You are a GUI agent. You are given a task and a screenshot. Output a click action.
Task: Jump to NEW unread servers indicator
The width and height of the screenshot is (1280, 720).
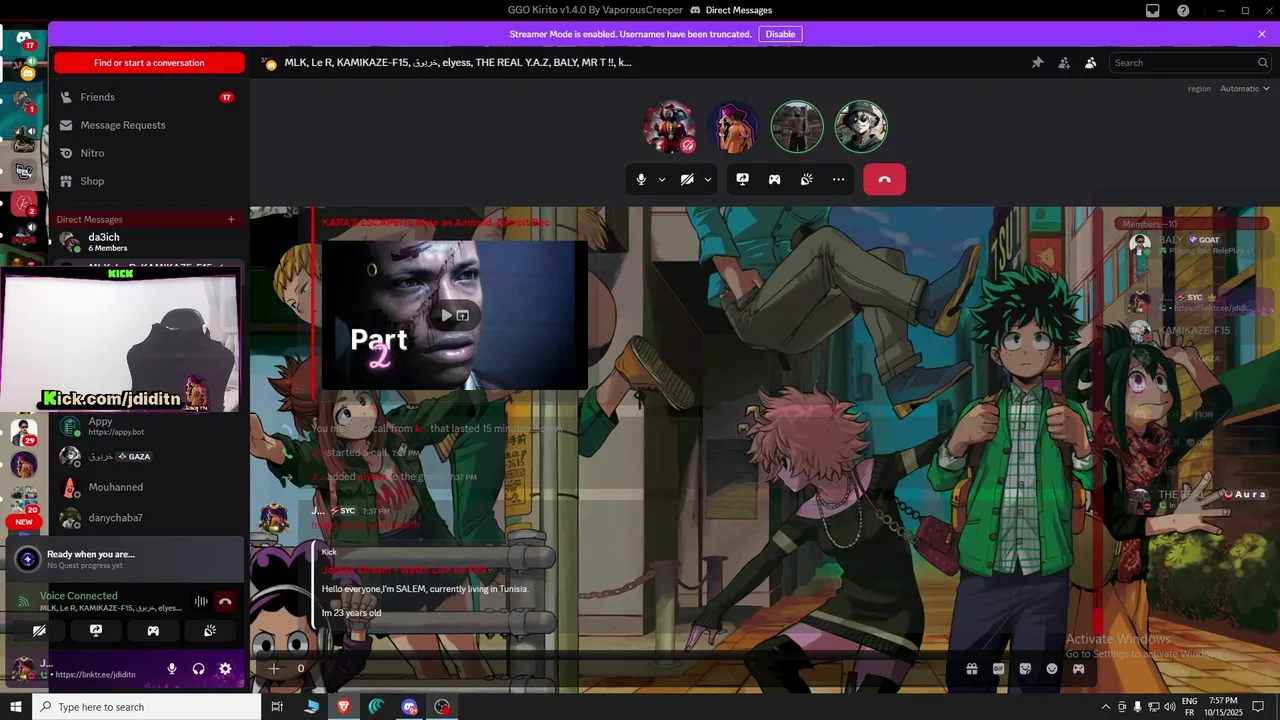click(24, 522)
